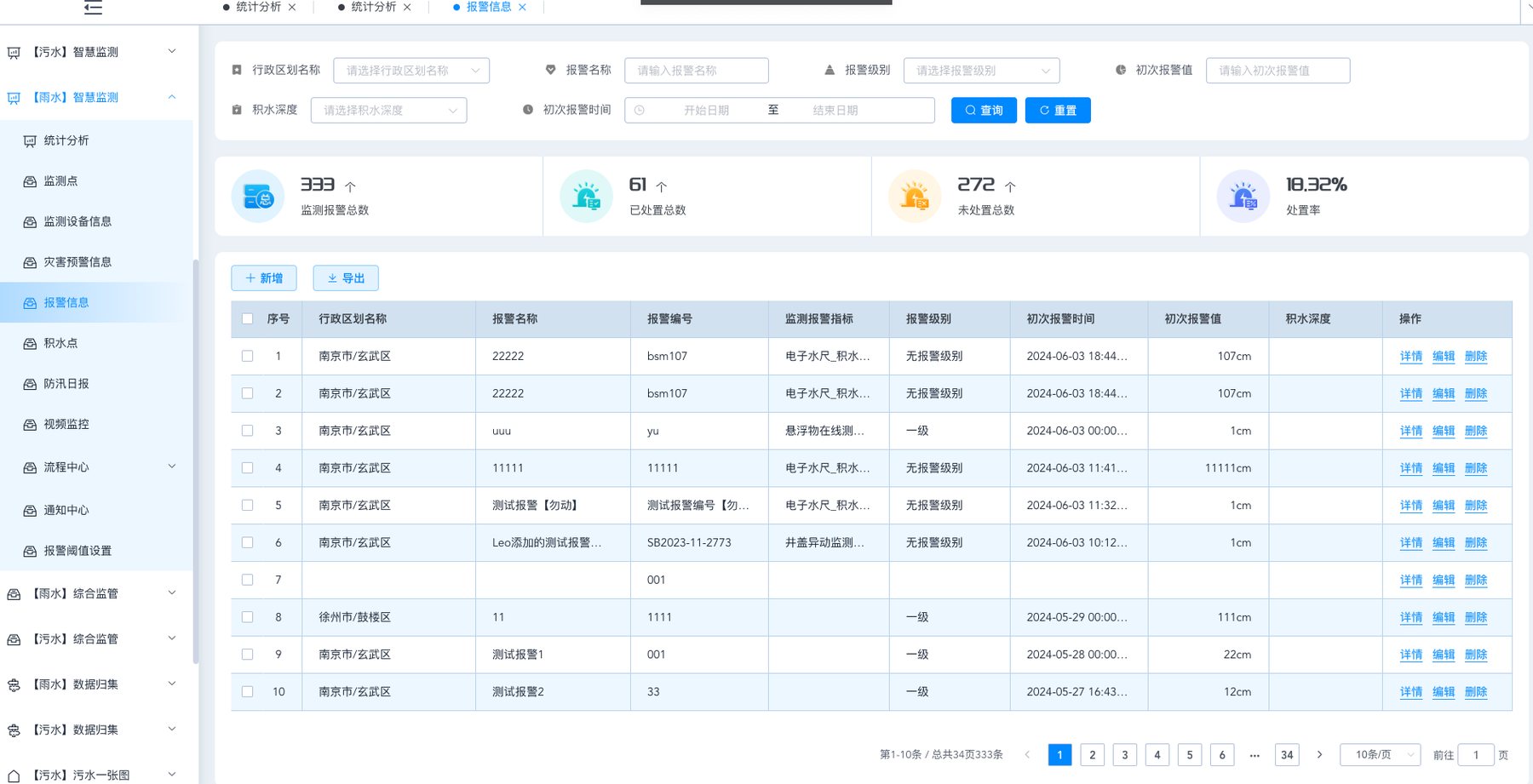The height and width of the screenshot is (784, 1533).
Task: Close the first 统计分析 tab
Action: pos(292,7)
